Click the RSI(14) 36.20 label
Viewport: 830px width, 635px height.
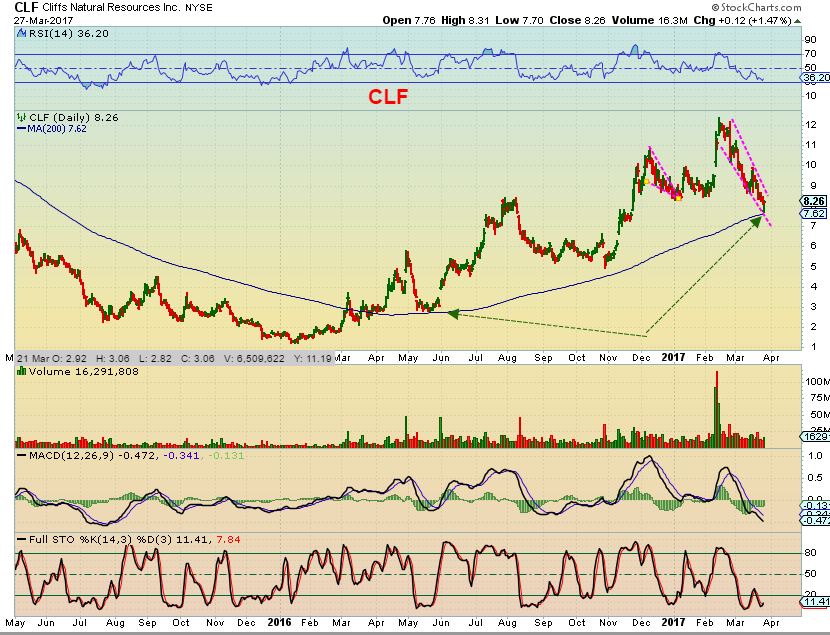pyautogui.click(x=68, y=33)
